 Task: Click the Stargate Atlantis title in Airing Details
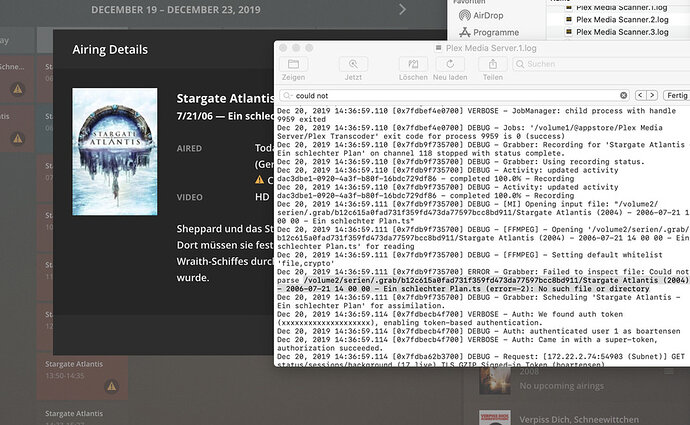click(x=225, y=98)
